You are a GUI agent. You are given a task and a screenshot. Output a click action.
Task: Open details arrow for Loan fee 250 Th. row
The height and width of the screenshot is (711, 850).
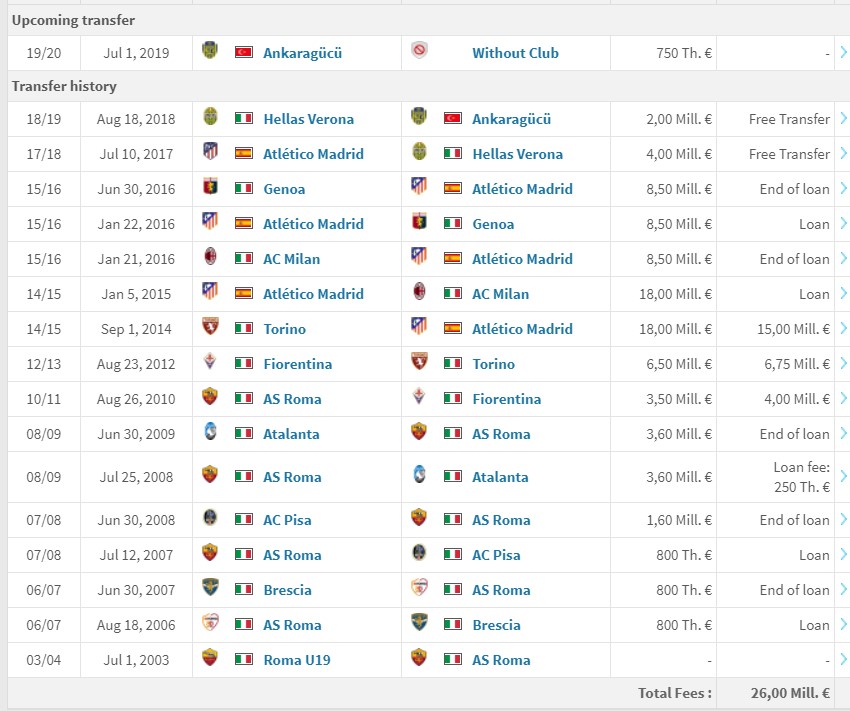click(843, 476)
